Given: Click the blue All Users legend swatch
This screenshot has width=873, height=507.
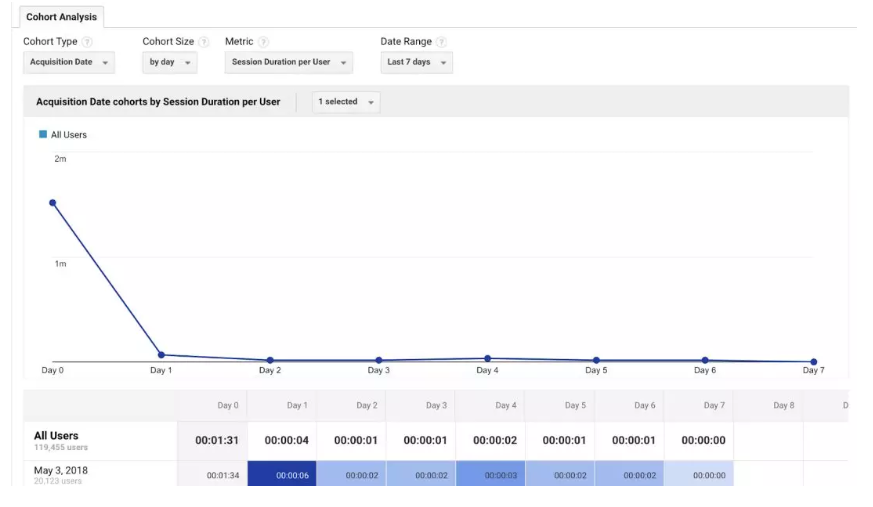Looking at the screenshot, I should (x=43, y=134).
